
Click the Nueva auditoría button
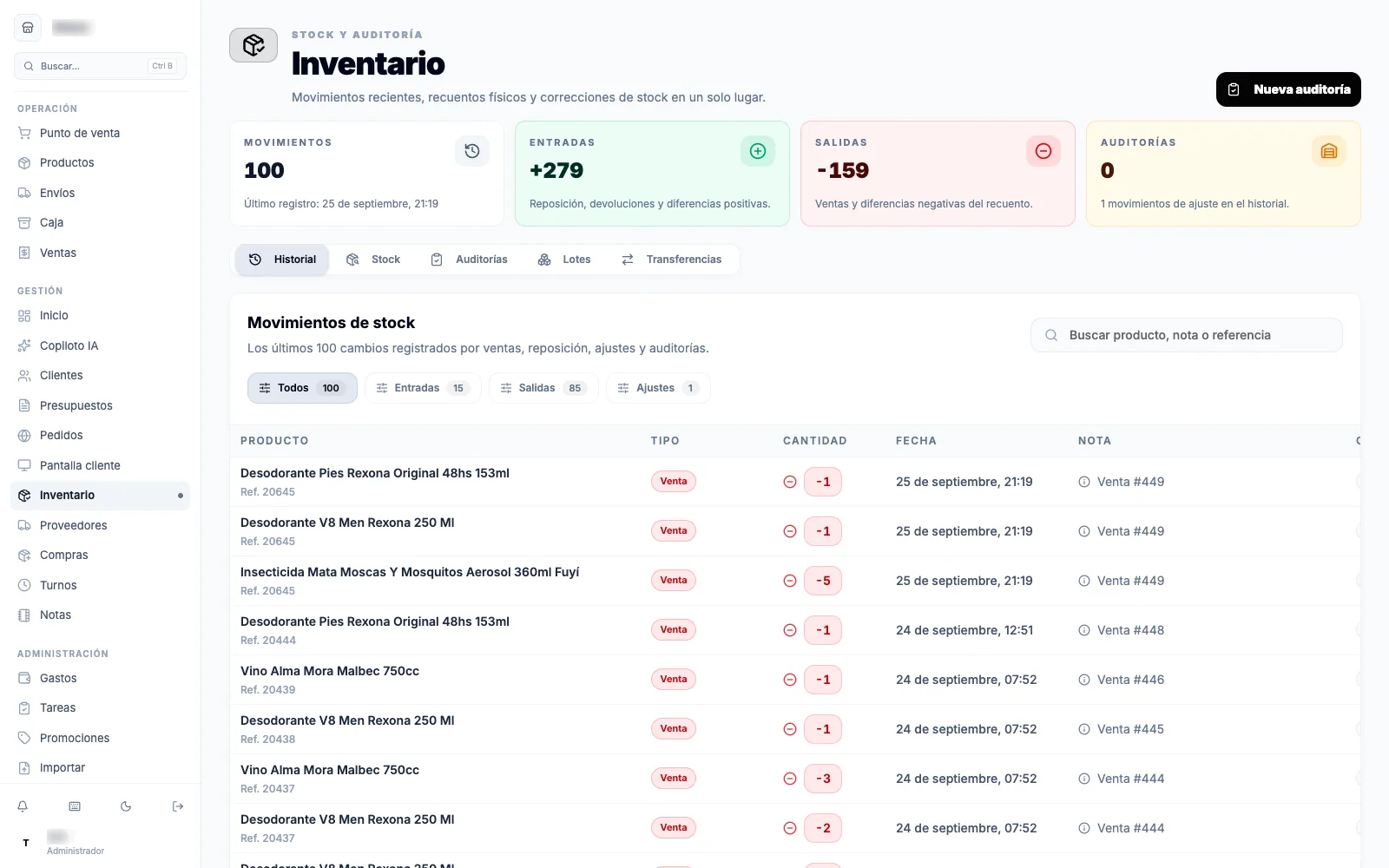pos(1288,89)
